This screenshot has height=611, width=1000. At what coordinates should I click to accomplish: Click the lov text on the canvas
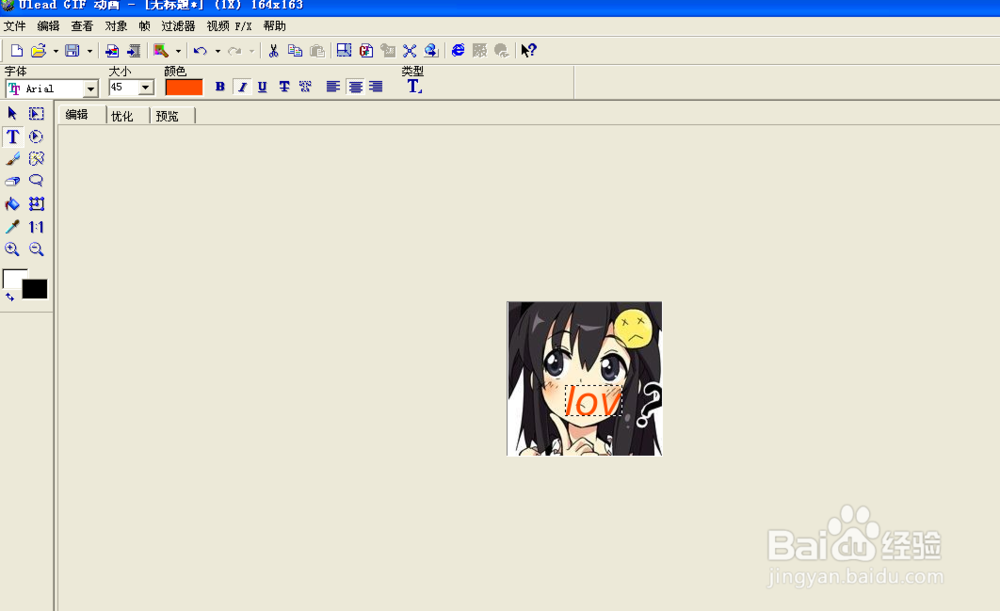(593, 401)
